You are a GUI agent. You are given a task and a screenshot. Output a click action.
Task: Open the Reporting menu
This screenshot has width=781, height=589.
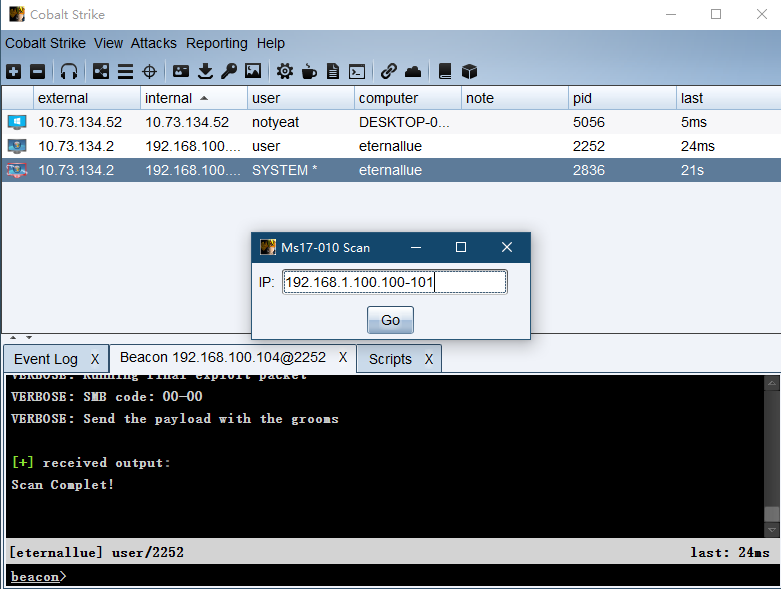pos(217,43)
